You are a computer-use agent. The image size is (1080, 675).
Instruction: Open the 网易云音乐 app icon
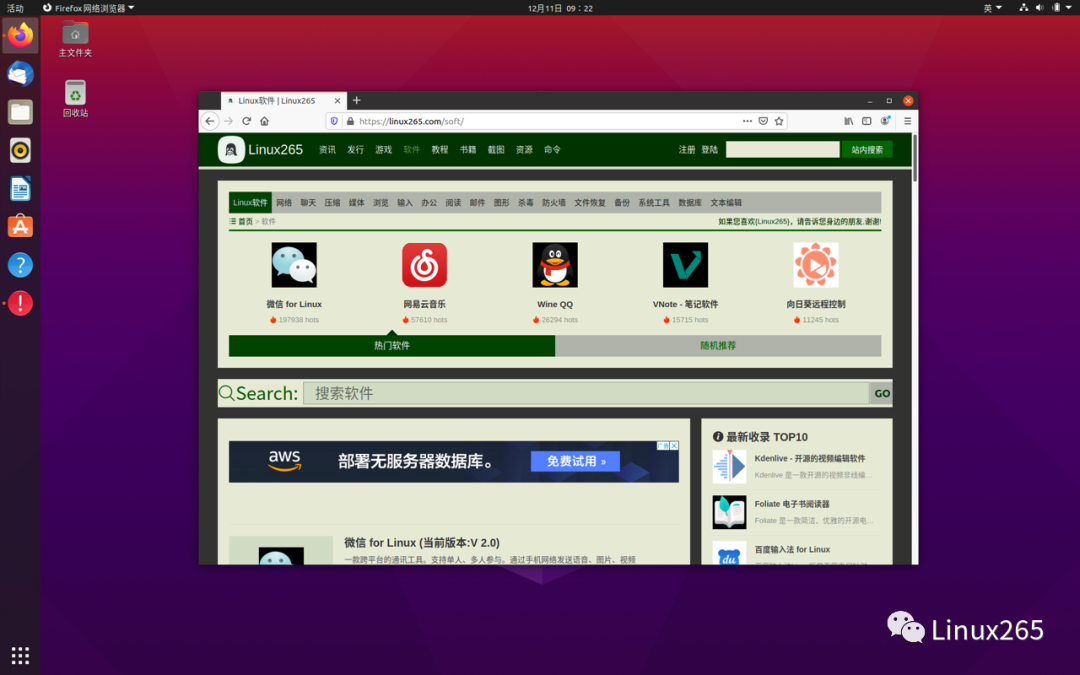424,264
